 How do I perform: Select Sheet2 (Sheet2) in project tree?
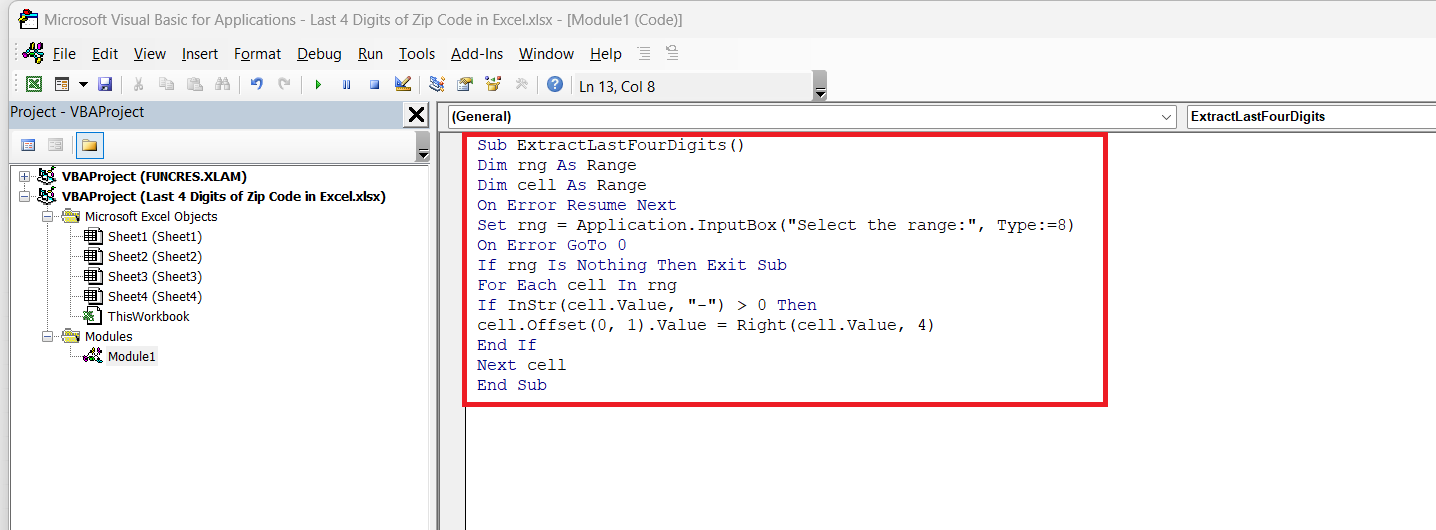tap(155, 257)
